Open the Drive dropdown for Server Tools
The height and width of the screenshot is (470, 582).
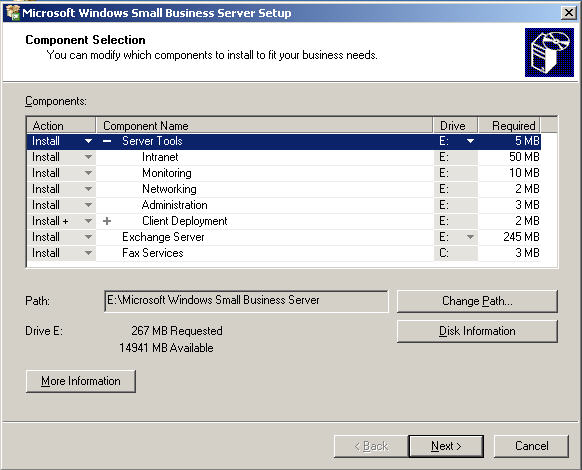click(x=470, y=141)
